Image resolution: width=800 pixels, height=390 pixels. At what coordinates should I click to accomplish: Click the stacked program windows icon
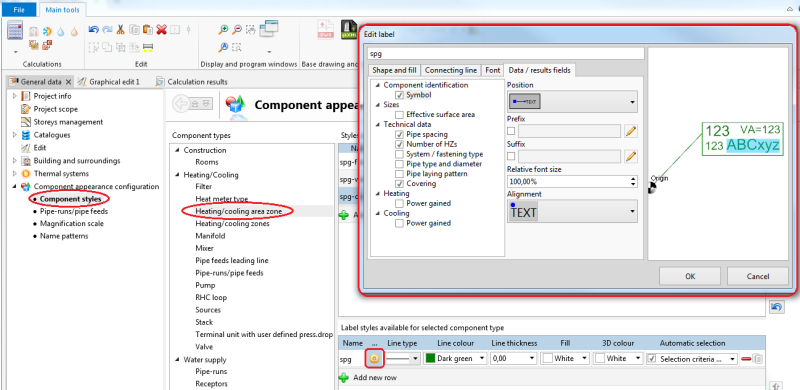268,29
